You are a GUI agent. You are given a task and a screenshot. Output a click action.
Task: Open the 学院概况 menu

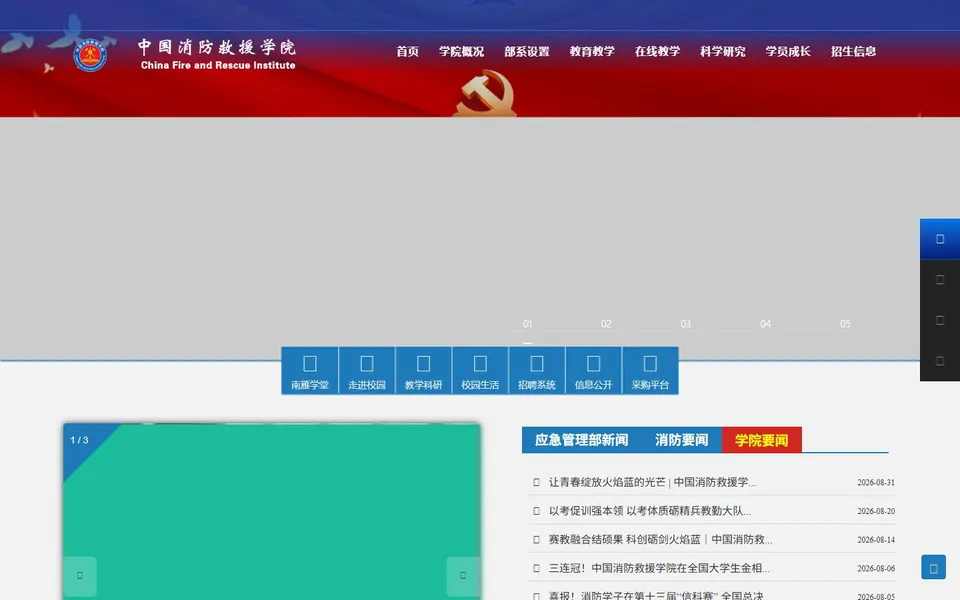point(461,51)
